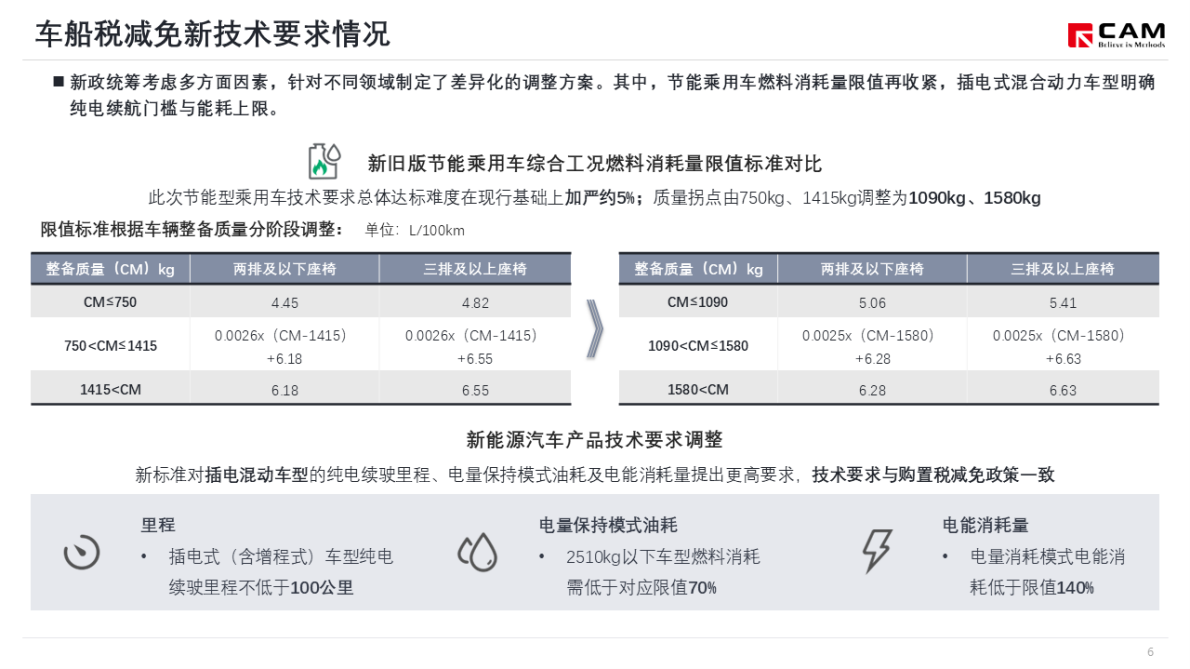Select the 1580<CM table row

point(697,389)
